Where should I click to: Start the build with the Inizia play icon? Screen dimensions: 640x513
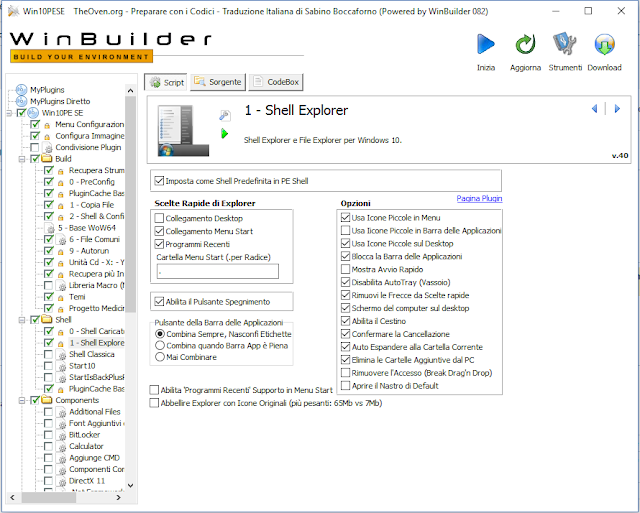pyautogui.click(x=486, y=44)
